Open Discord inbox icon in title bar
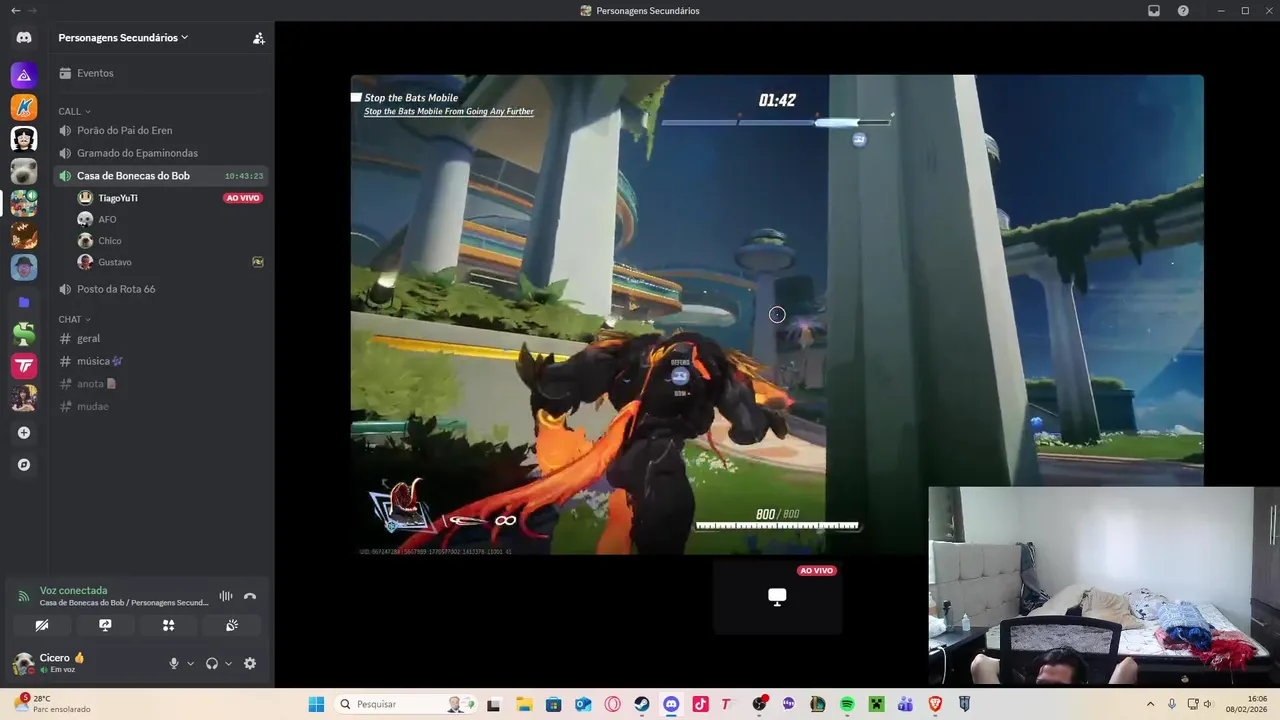 pos(1154,11)
